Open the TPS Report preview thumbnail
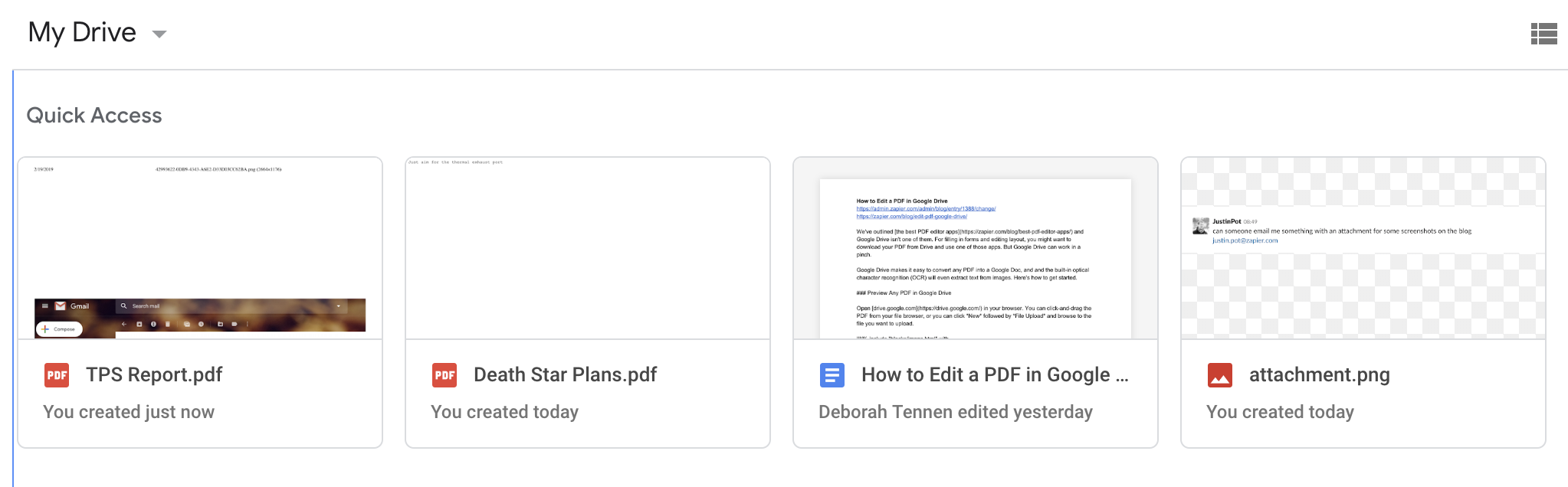 [200, 248]
